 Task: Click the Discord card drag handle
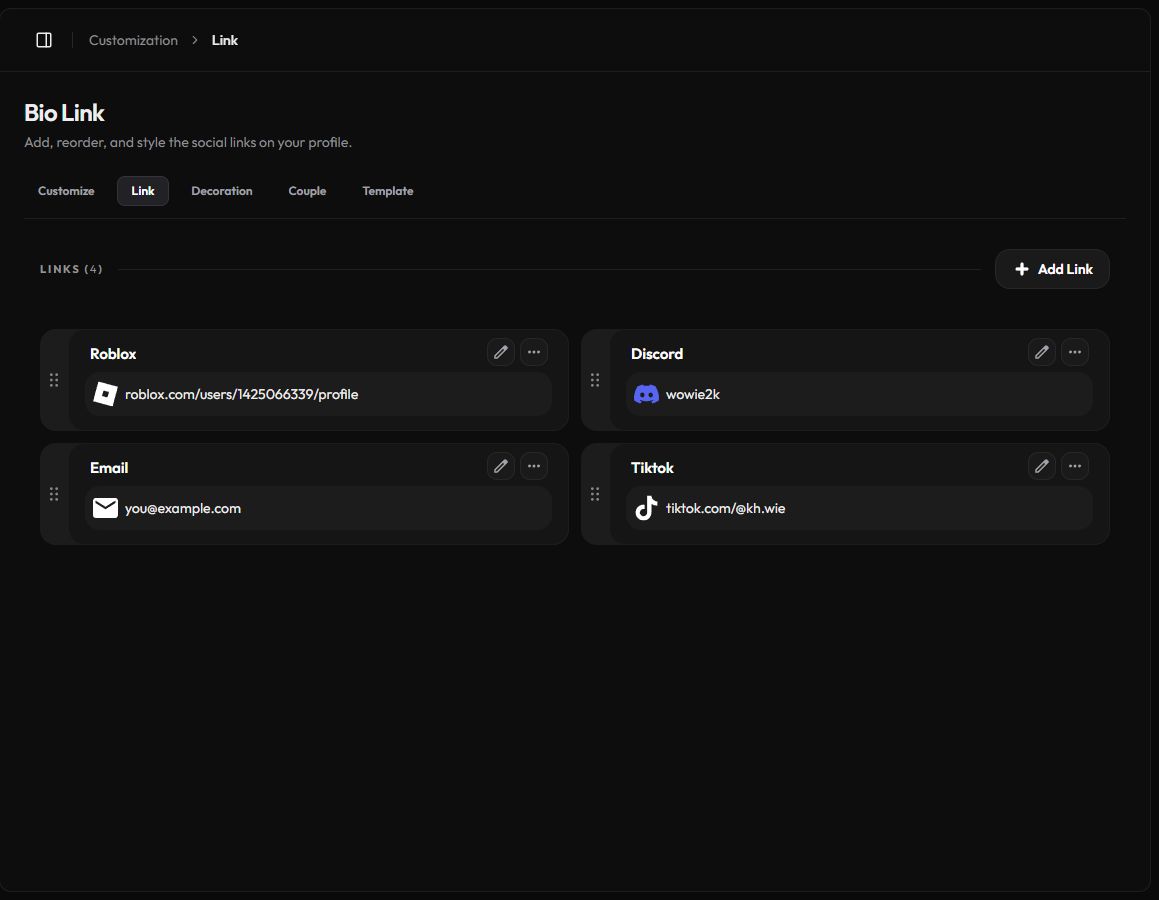(595, 380)
